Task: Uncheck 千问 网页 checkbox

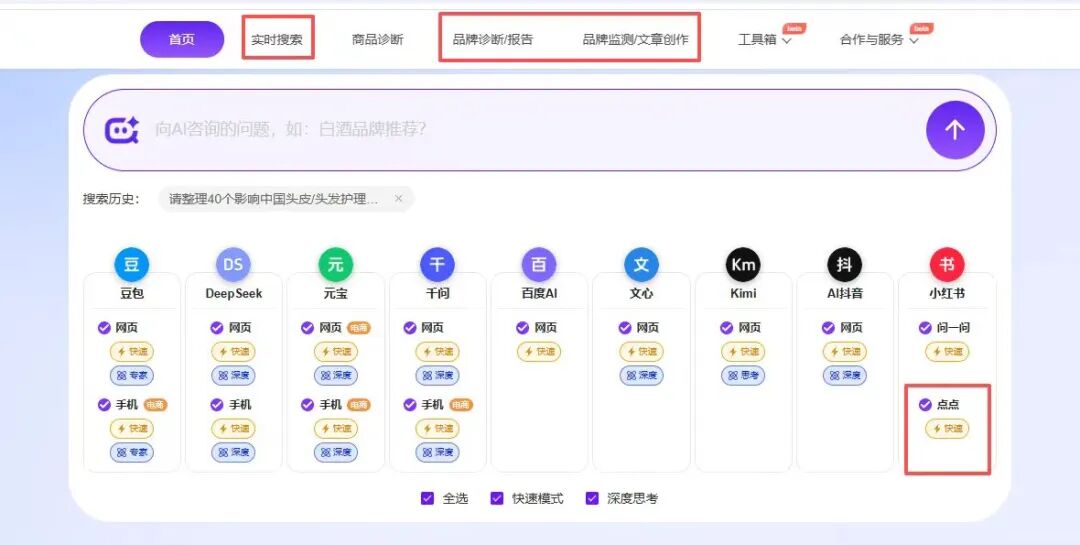Action: tap(410, 328)
